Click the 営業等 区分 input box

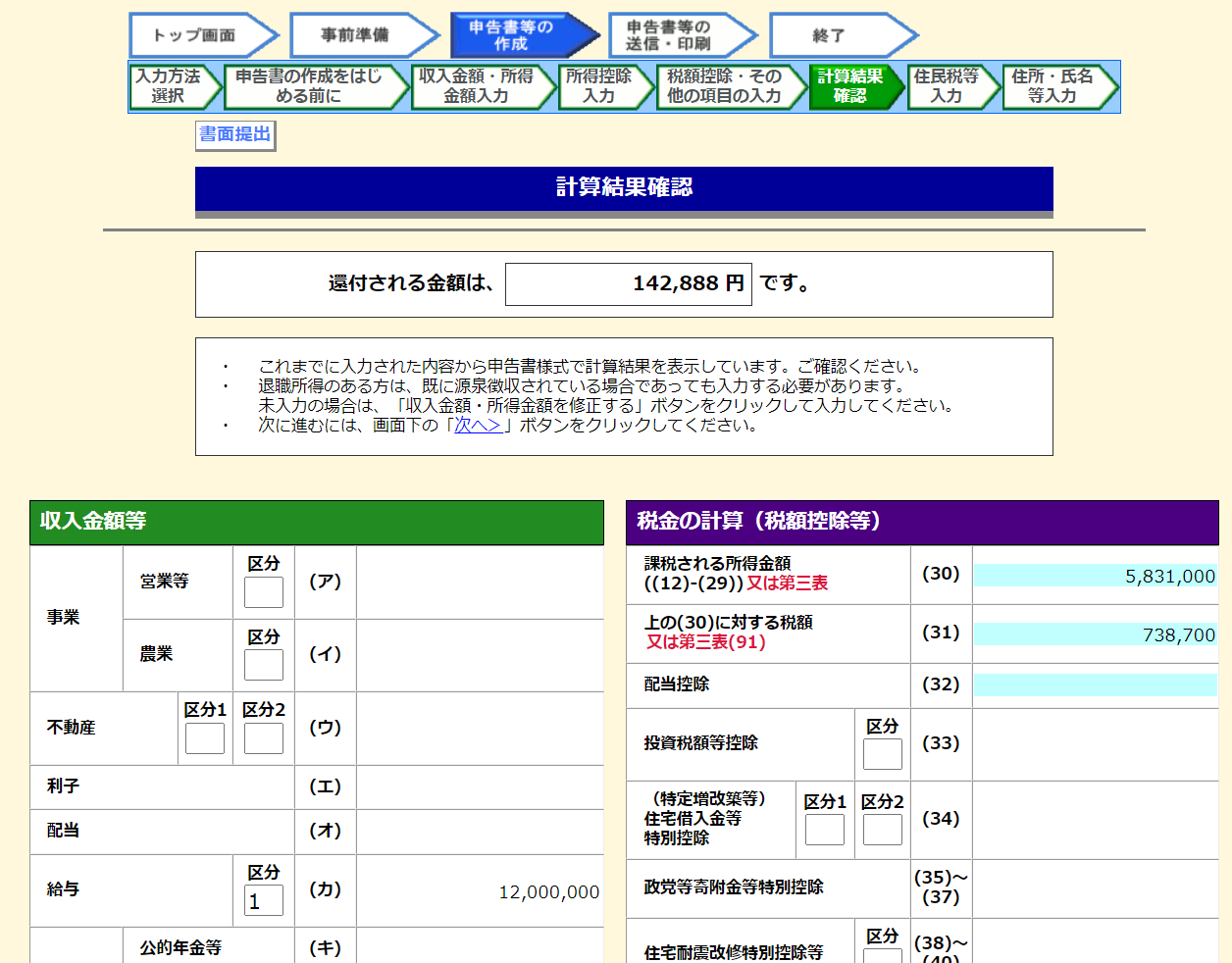(264, 592)
